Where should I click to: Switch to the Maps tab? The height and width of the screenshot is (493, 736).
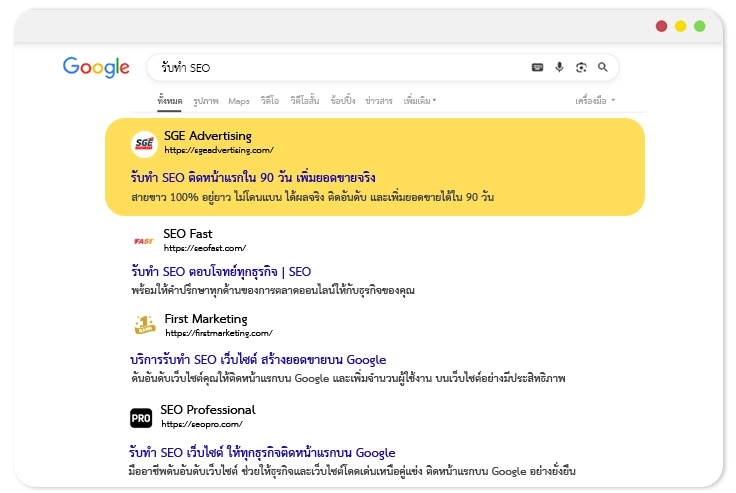coord(239,101)
